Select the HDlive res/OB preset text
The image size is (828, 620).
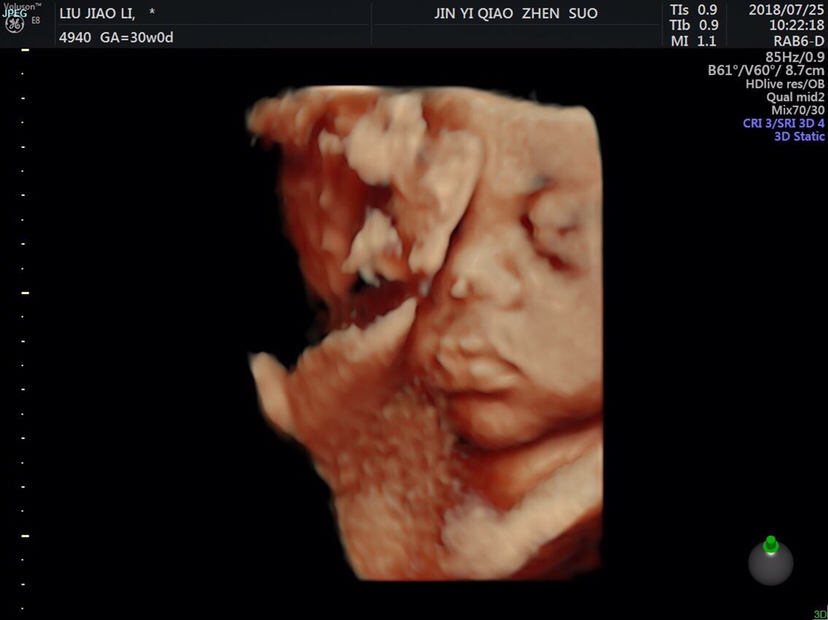(785, 84)
